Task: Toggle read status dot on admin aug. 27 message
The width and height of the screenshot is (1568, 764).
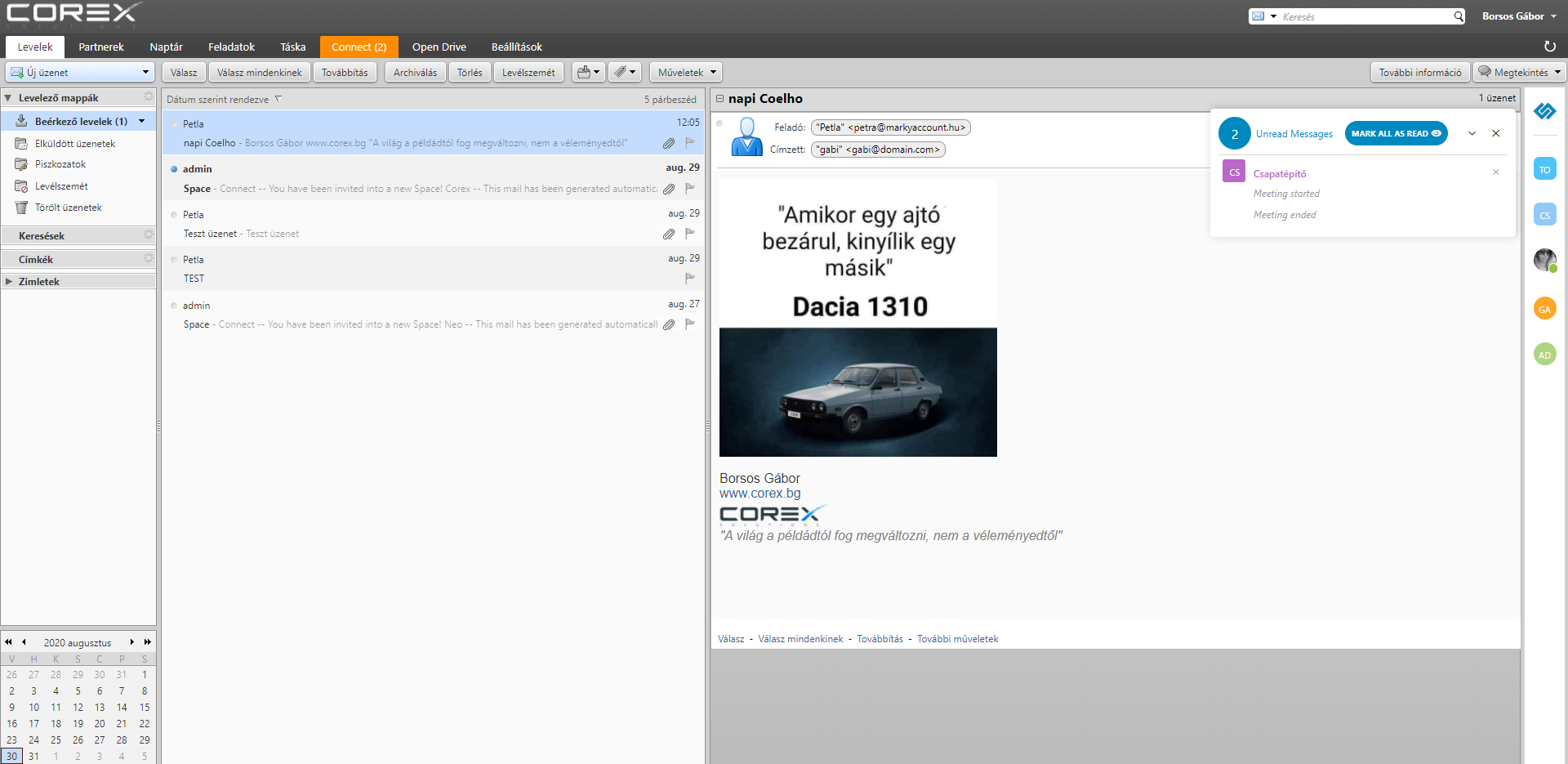Action: pyautogui.click(x=174, y=306)
